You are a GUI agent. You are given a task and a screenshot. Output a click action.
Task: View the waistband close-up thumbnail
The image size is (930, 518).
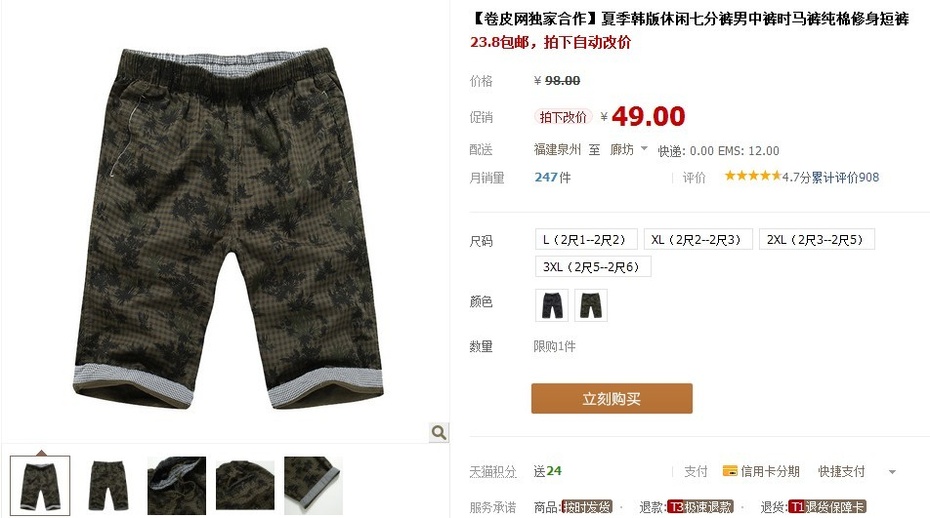pyautogui.click(x=177, y=485)
